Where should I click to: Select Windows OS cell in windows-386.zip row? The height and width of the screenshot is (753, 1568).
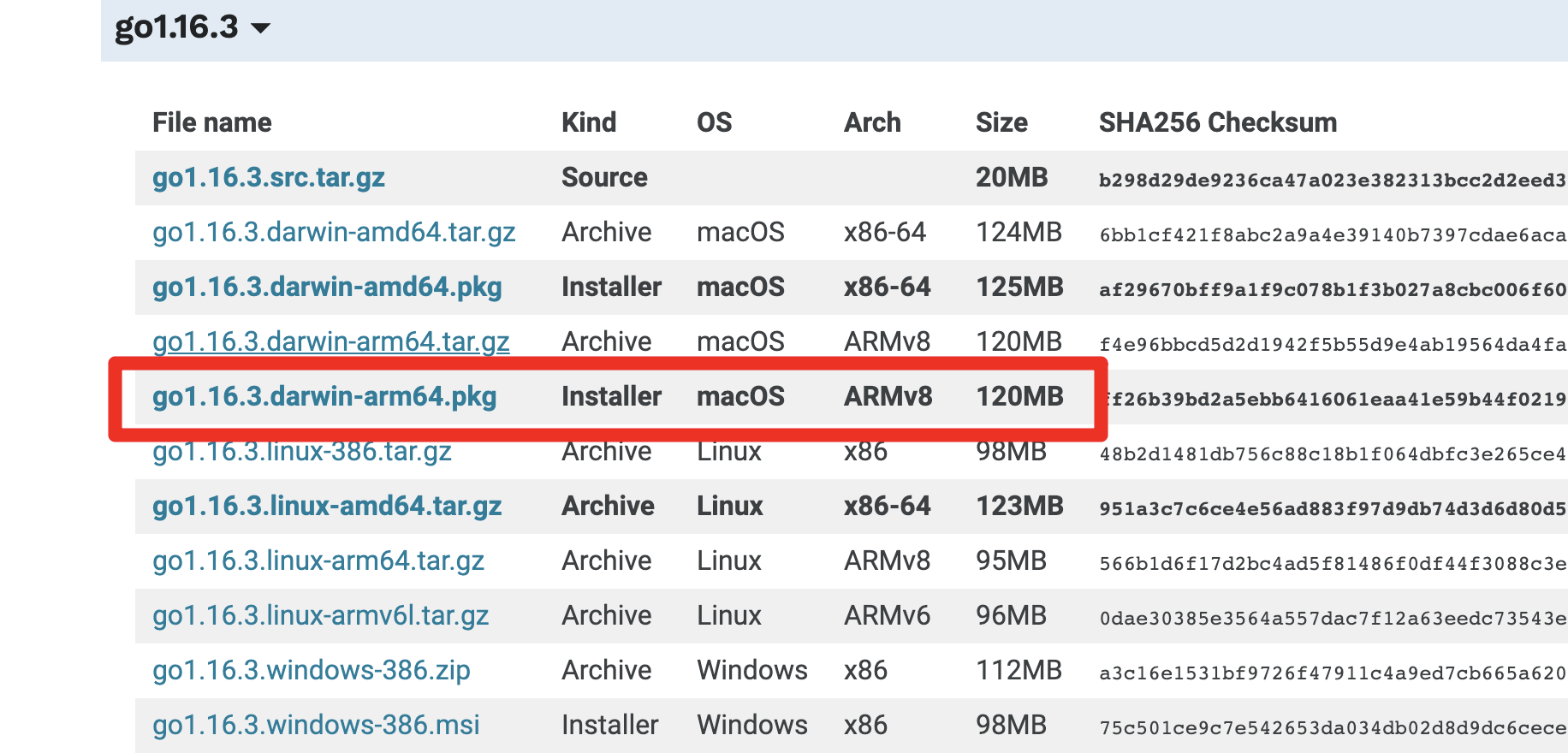pyautogui.click(x=752, y=670)
